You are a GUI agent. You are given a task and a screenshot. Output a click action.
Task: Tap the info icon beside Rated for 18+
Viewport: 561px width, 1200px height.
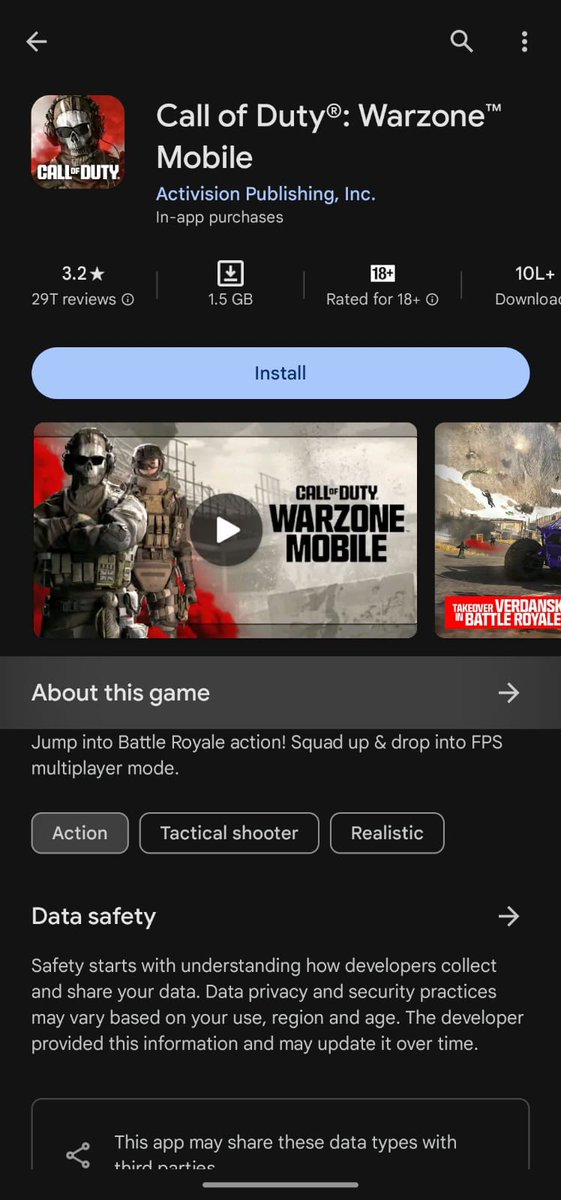[x=432, y=299]
